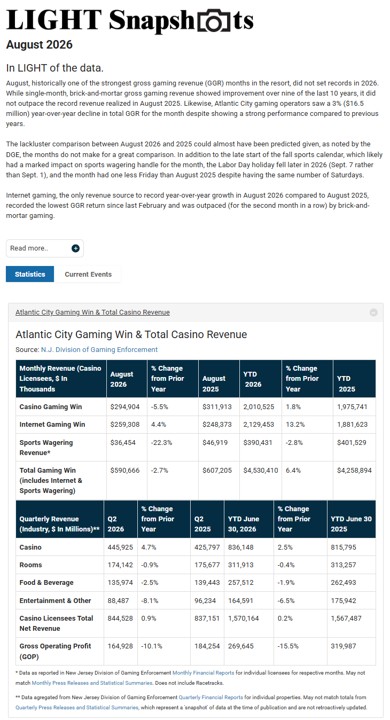Image resolution: width=390 pixels, height=720 pixels.
Task: Click the plus icon beside Read more
Action: point(75,248)
